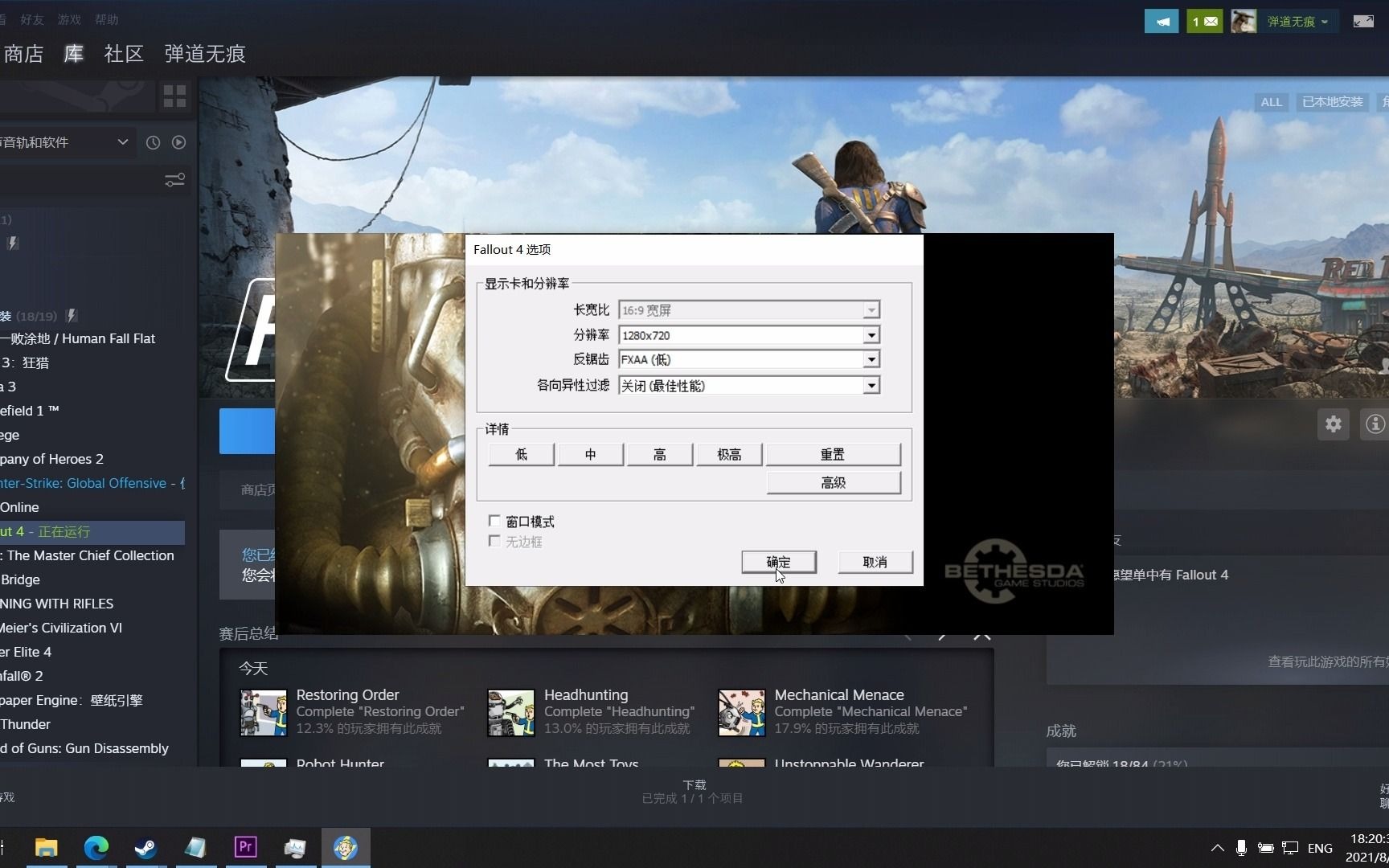Image resolution: width=1389 pixels, height=868 pixels.
Task: Click the Restoring Order achievement icon
Action: 264,713
